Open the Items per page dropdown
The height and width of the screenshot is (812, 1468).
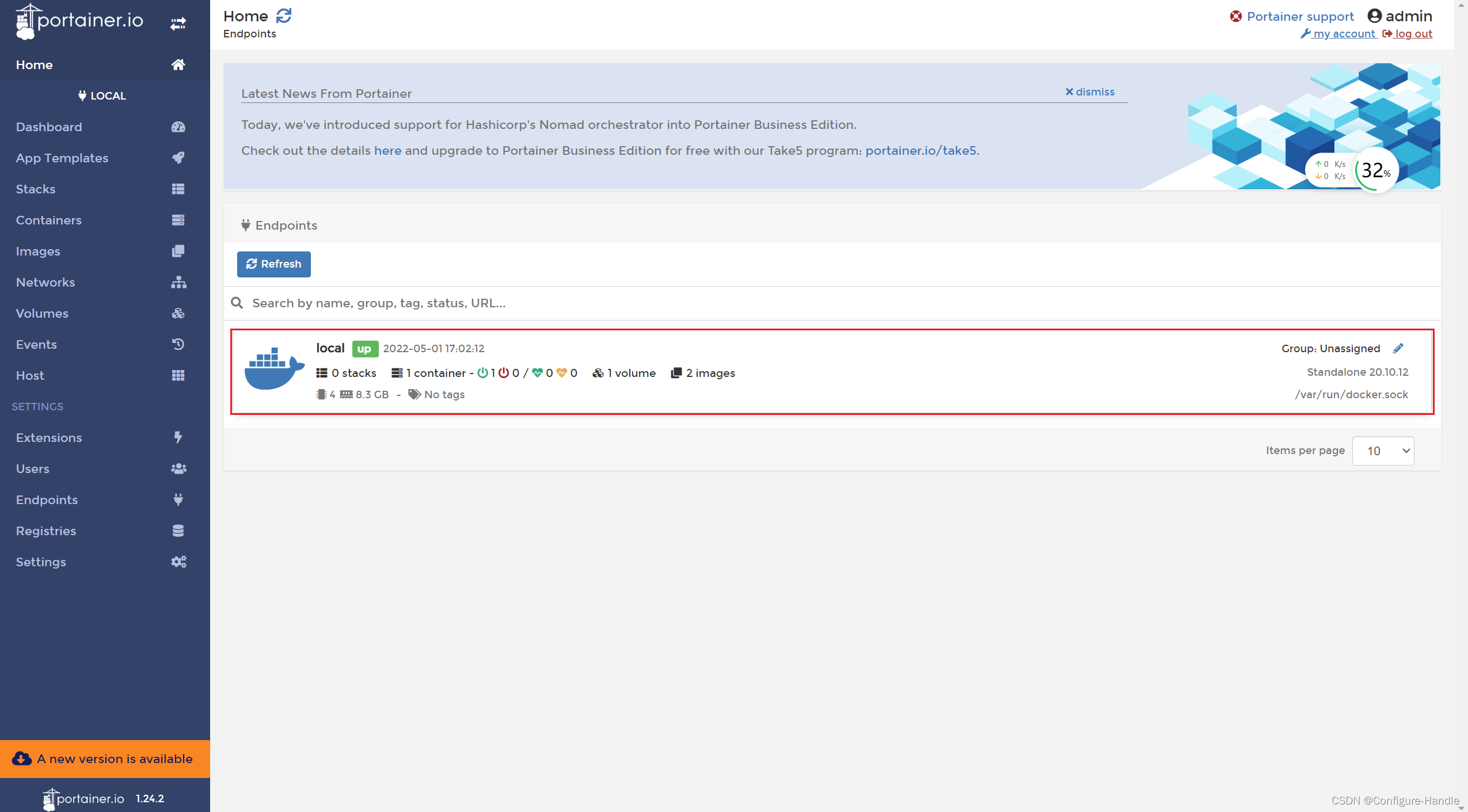1383,451
